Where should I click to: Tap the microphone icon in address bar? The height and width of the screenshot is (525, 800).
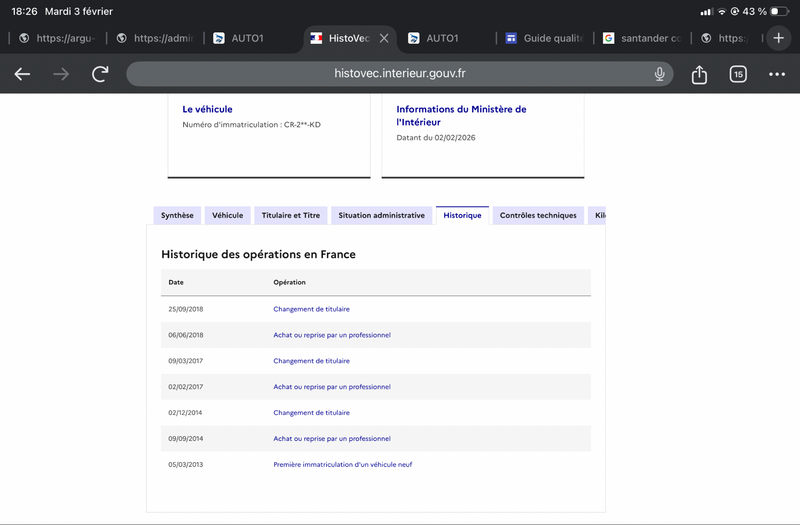[660, 74]
